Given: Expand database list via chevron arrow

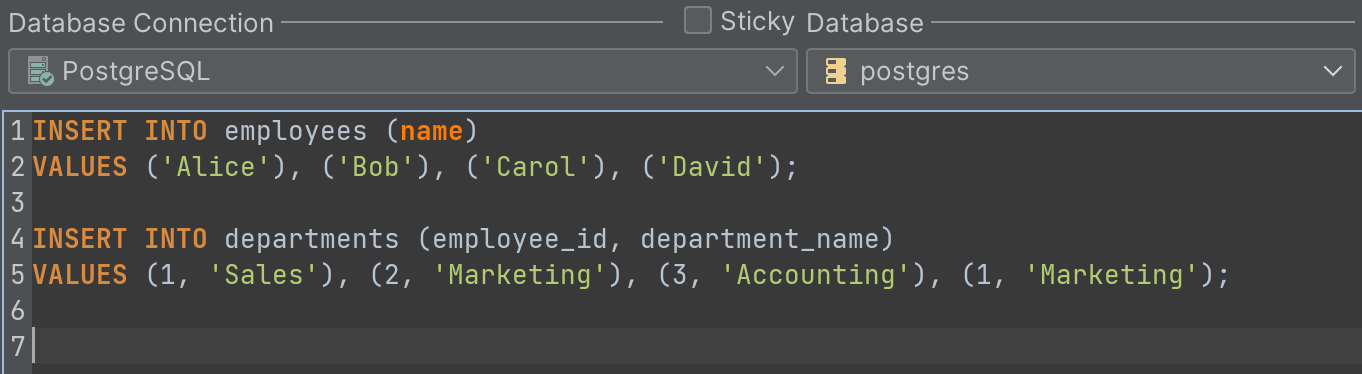Looking at the screenshot, I should tap(1332, 71).
